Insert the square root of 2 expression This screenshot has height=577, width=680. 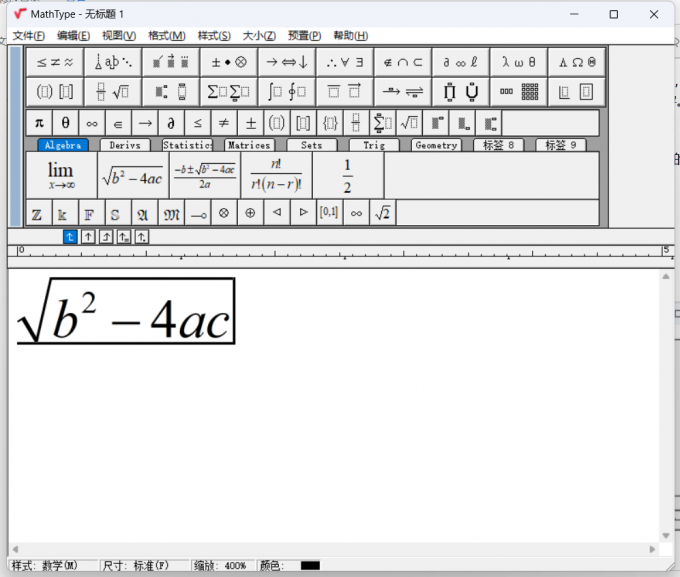pos(382,213)
